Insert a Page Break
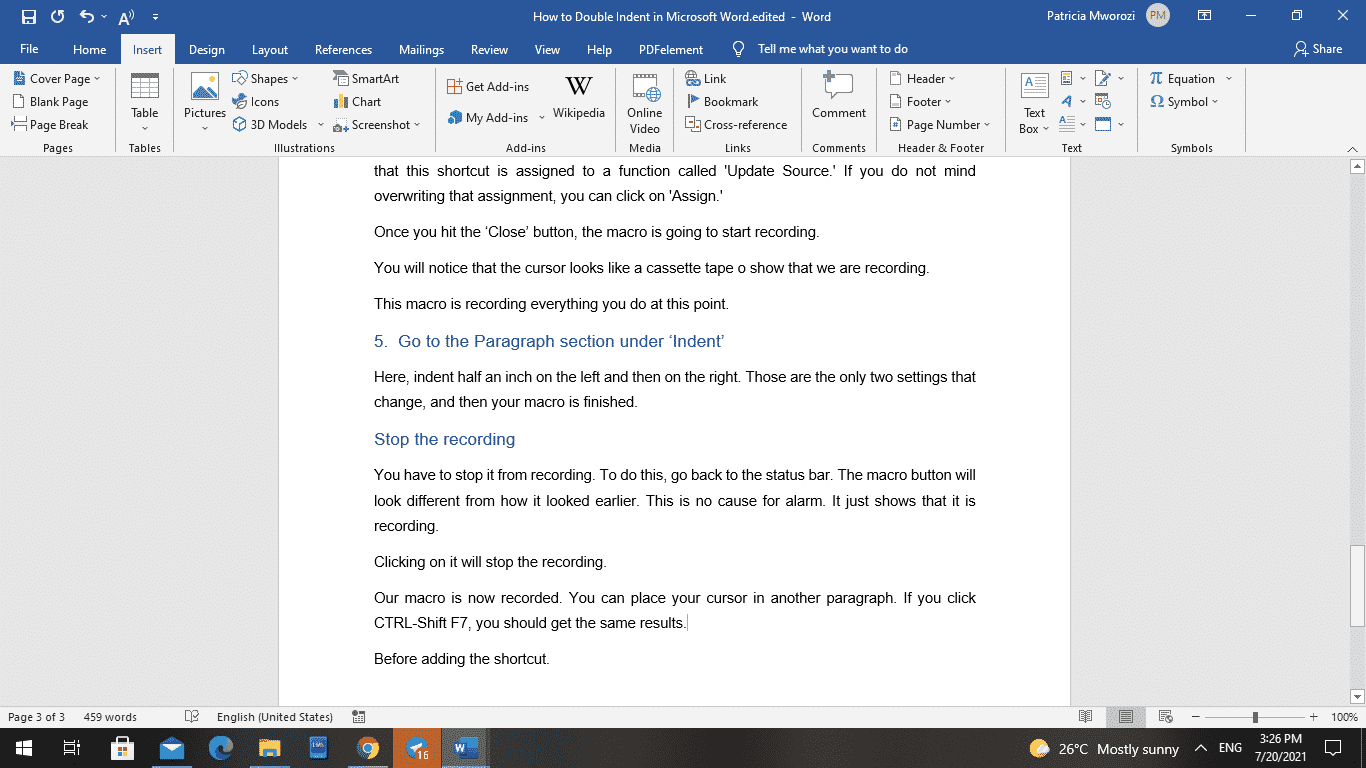This screenshot has height=768, width=1366. click(x=50, y=125)
